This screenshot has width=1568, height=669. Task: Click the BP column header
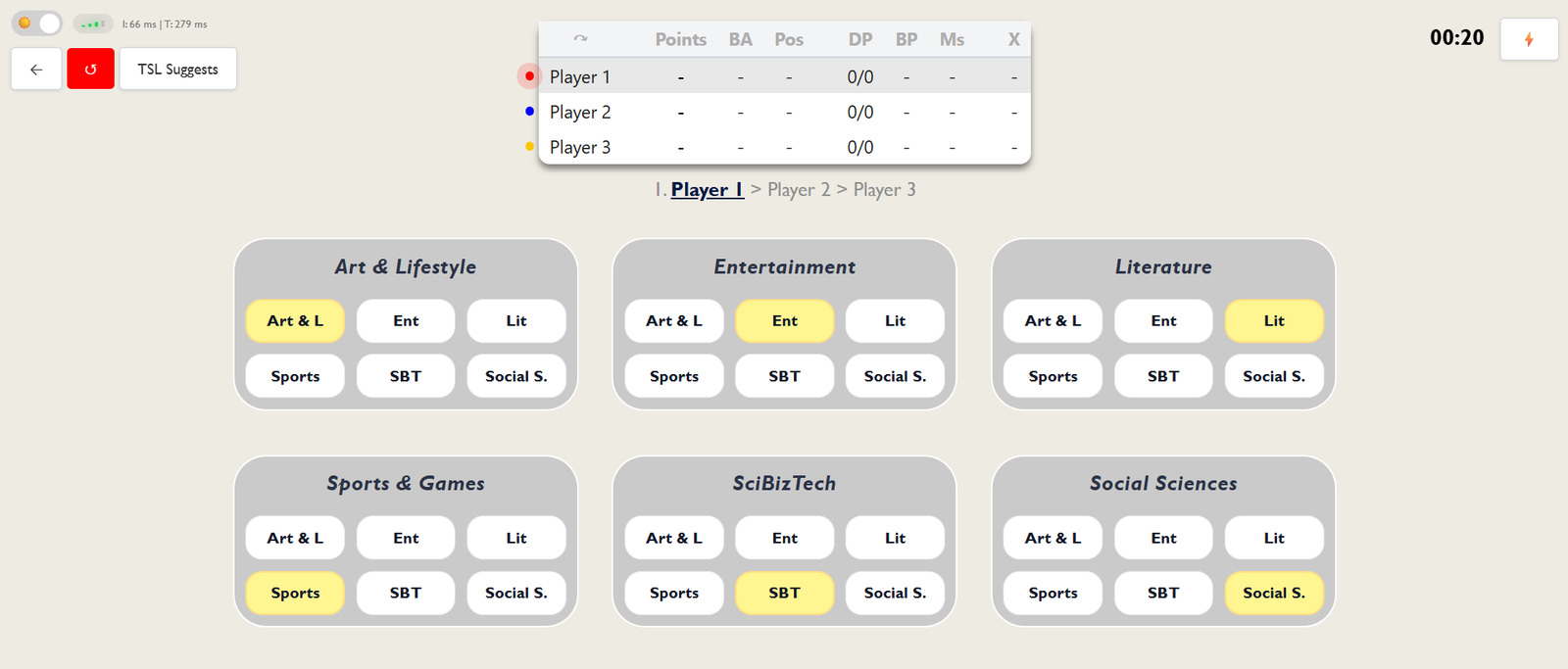click(906, 39)
